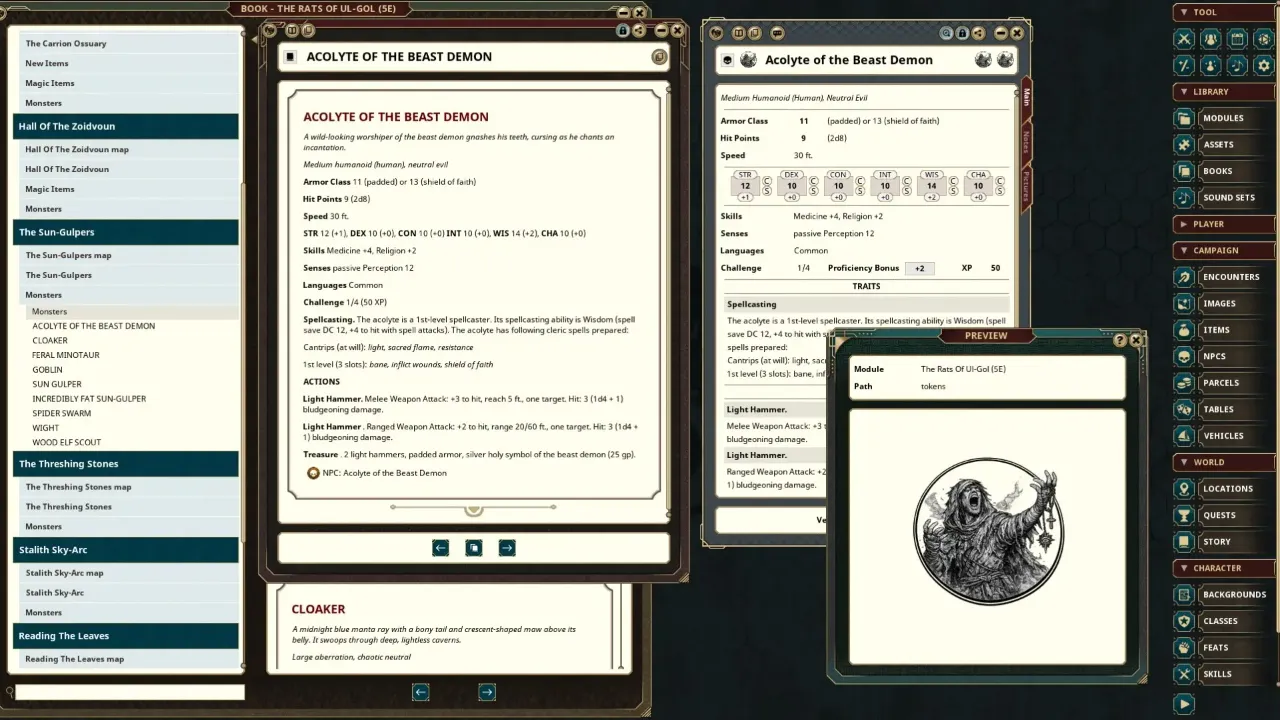This screenshot has width=1280, height=720.
Task: Expand the Player sidebar section
Action: (x=1224, y=224)
